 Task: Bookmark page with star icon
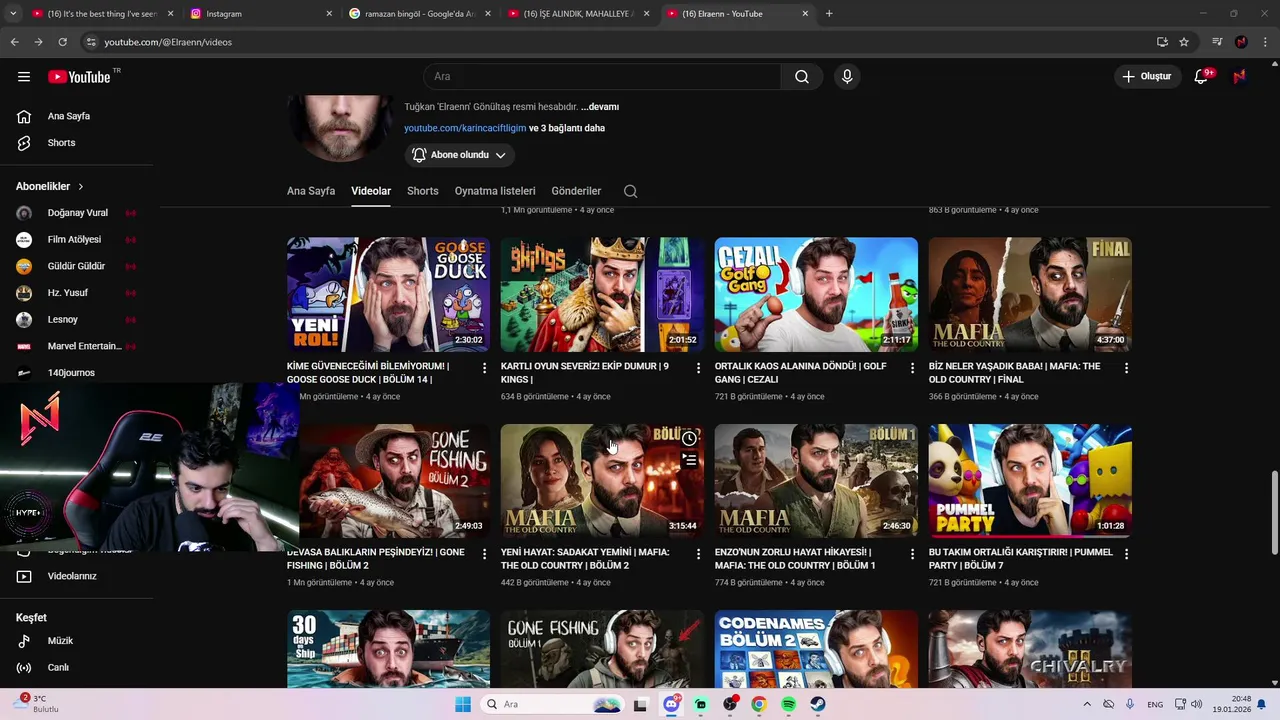point(1184,42)
